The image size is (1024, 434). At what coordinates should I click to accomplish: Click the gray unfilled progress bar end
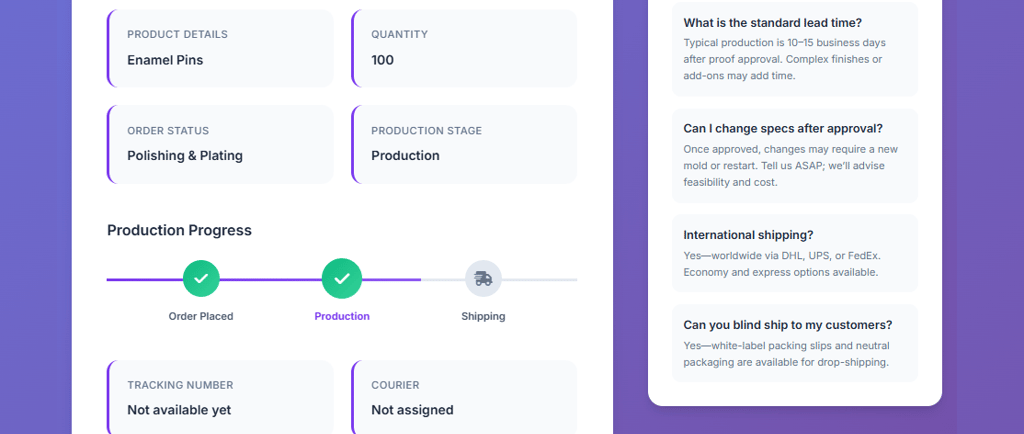coord(545,279)
